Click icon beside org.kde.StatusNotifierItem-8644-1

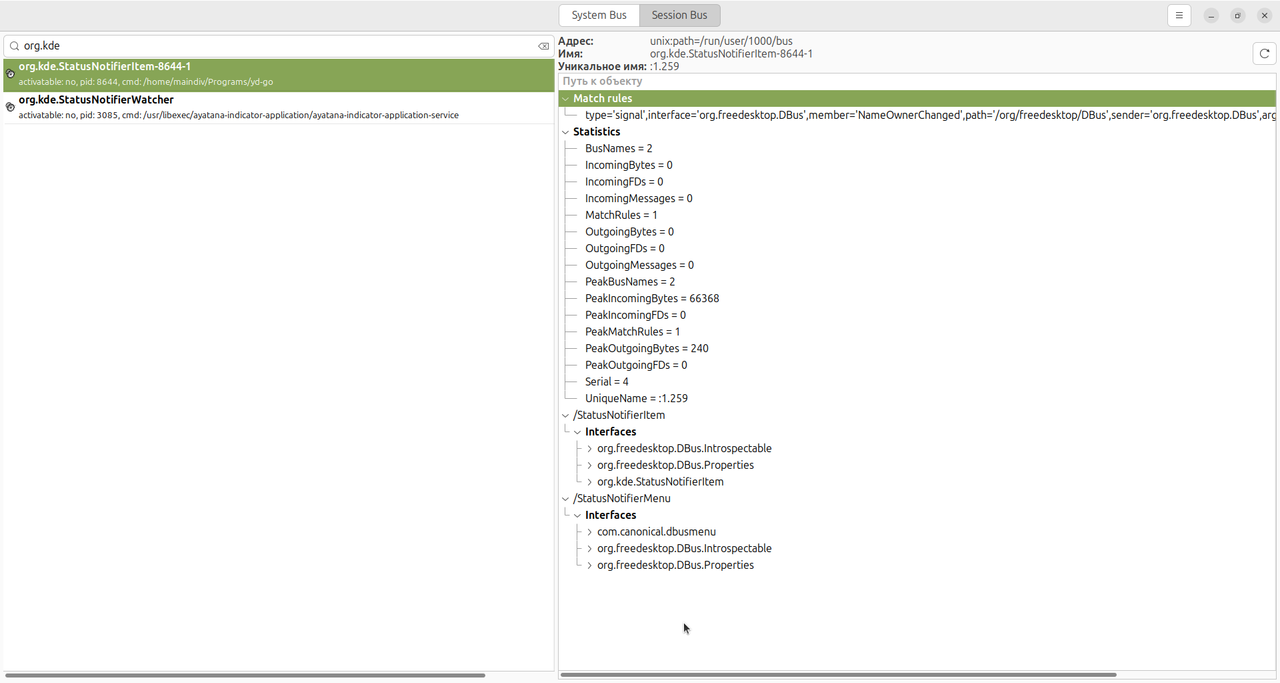11,74
